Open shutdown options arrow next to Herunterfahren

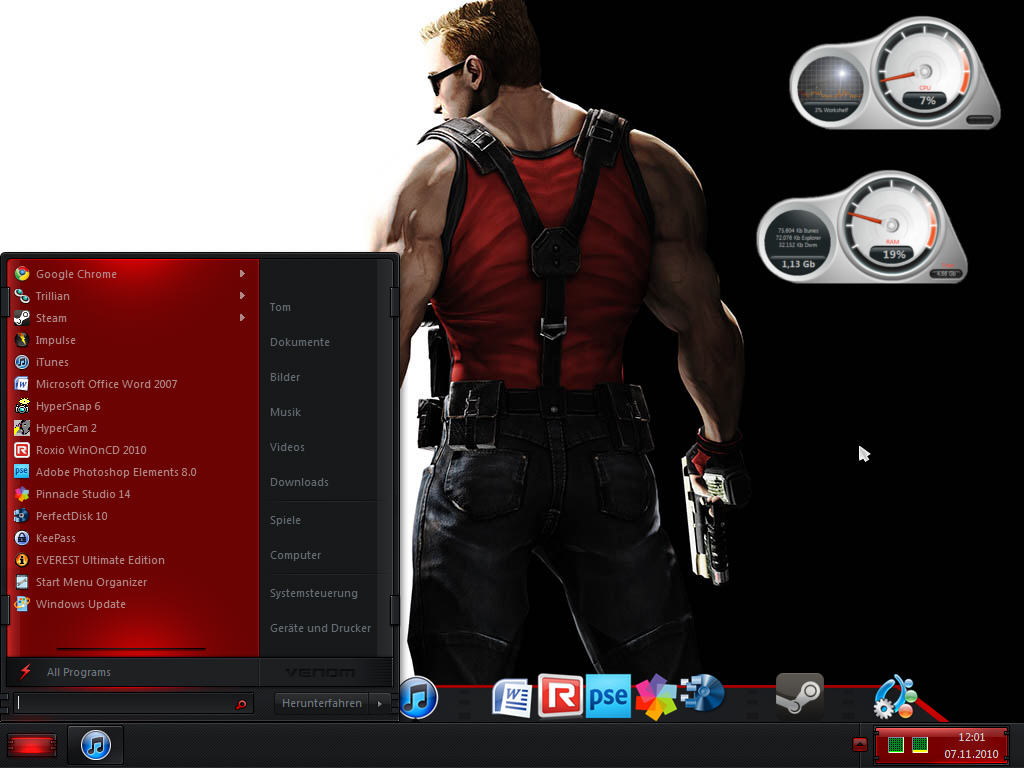[x=380, y=703]
